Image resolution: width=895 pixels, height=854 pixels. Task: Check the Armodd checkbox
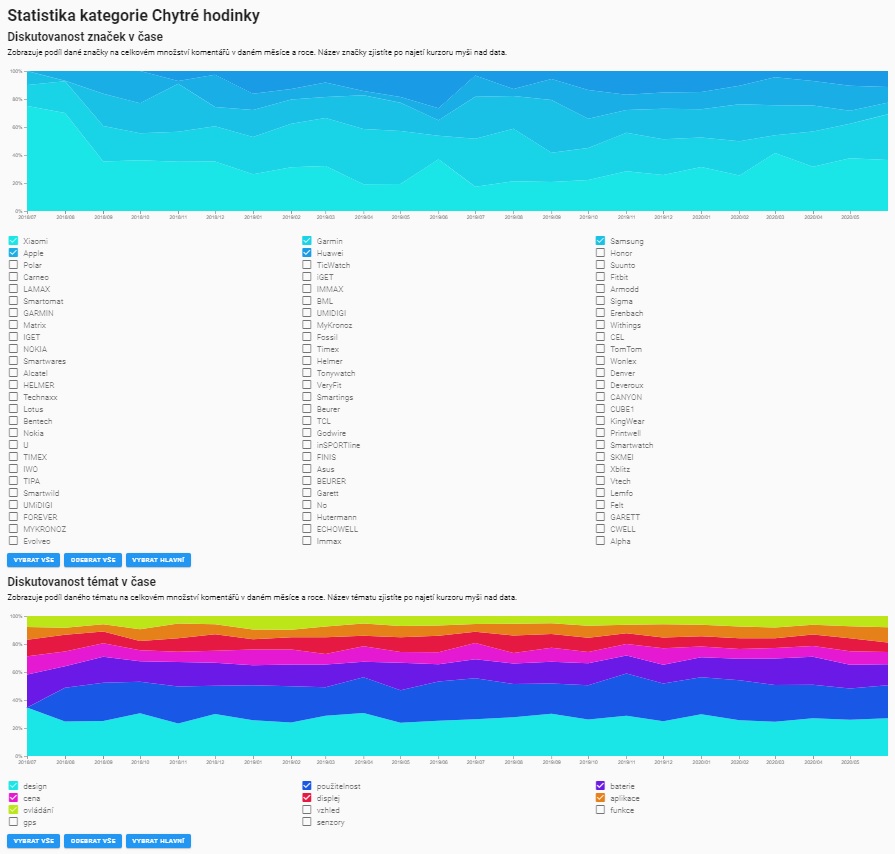click(x=600, y=289)
